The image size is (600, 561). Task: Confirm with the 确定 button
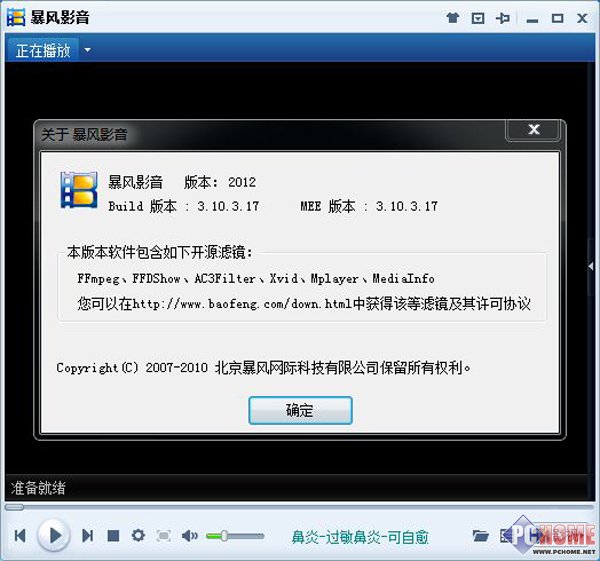point(300,410)
